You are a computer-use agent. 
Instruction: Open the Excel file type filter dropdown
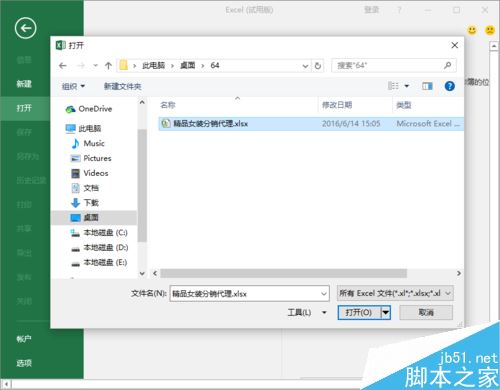[395, 293]
